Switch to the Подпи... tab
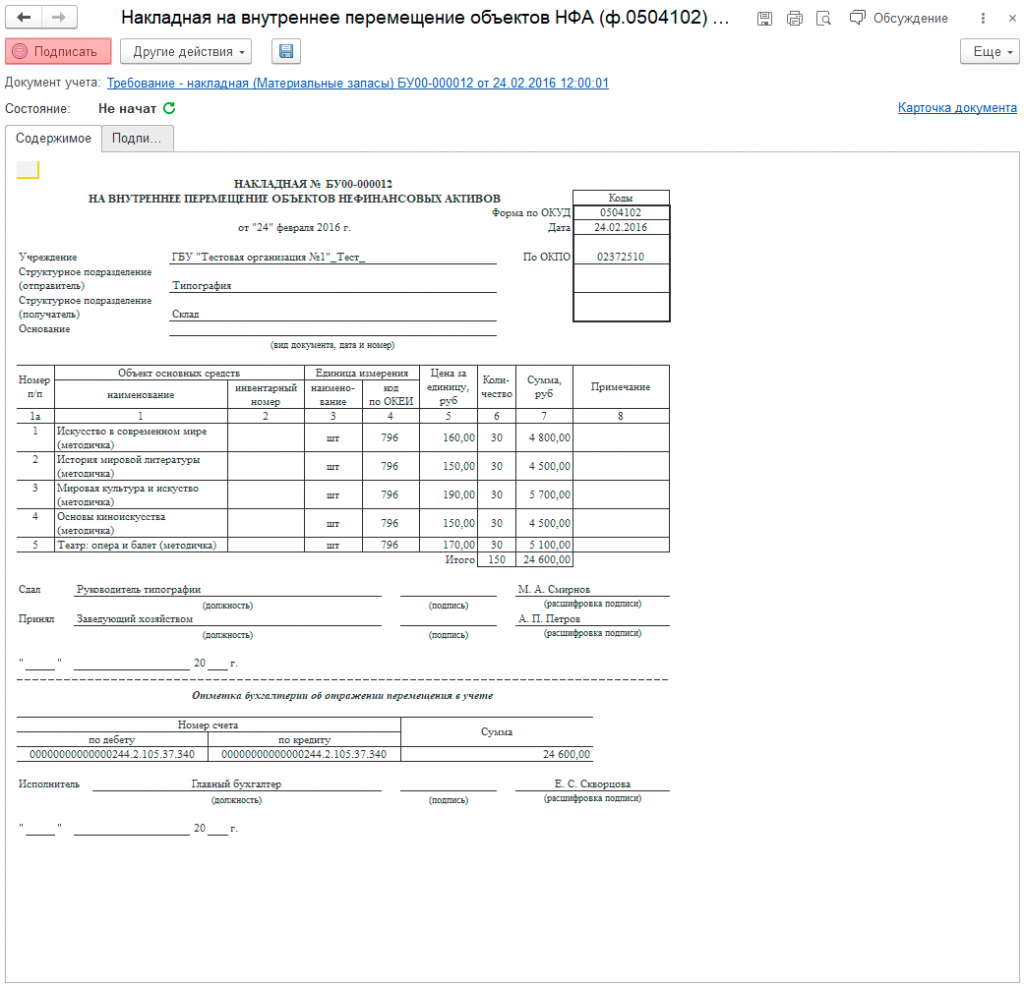 137,138
